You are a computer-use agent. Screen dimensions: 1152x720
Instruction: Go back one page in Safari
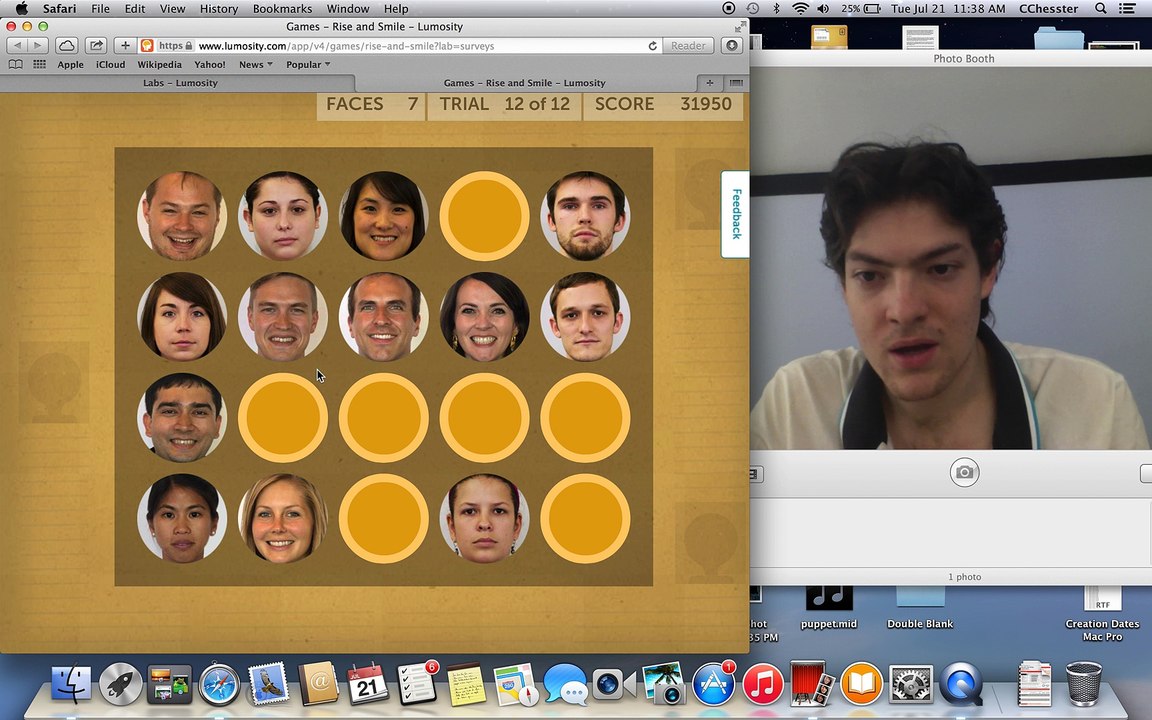point(17,46)
